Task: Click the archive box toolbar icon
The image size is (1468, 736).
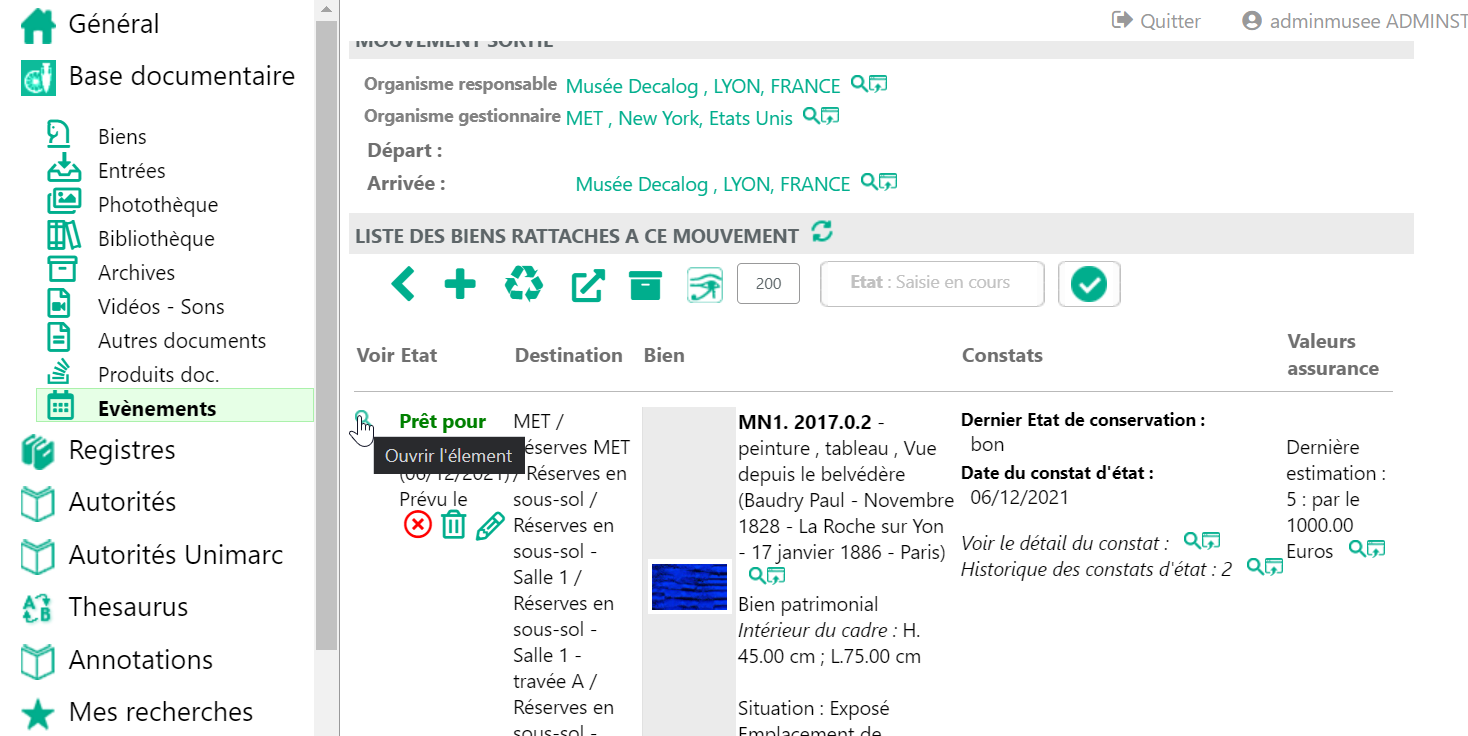Action: click(646, 284)
